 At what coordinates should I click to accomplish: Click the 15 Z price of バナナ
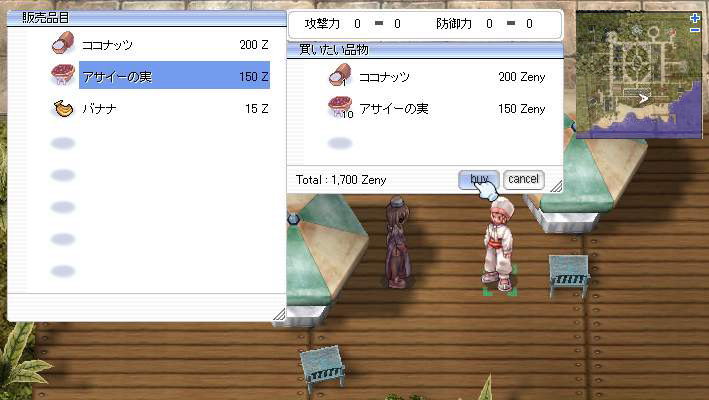click(x=257, y=108)
